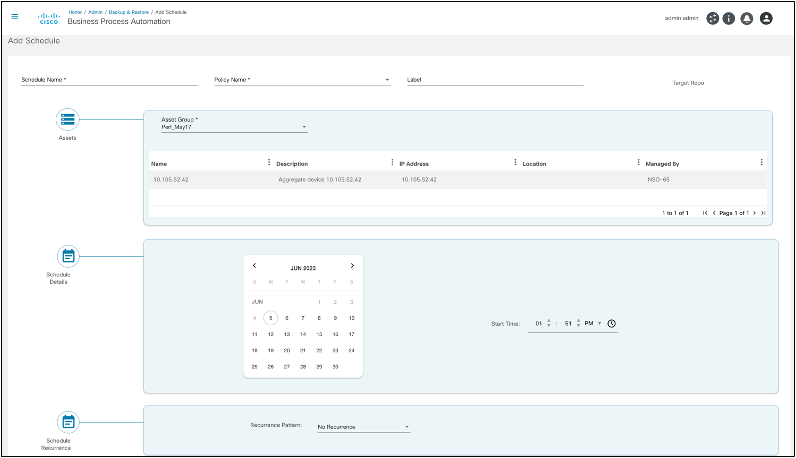Sort by the Name column header

pyautogui.click(x=159, y=164)
